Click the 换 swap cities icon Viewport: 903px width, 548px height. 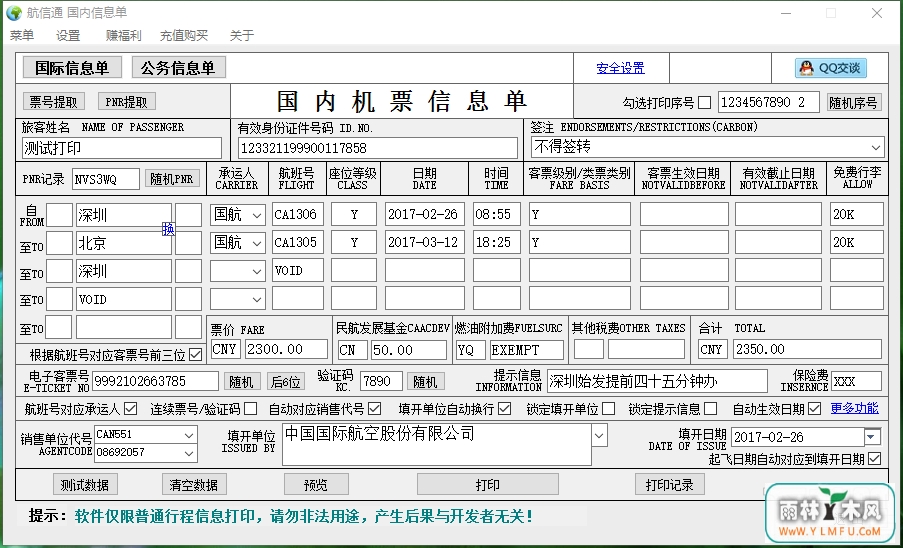[x=168, y=229]
